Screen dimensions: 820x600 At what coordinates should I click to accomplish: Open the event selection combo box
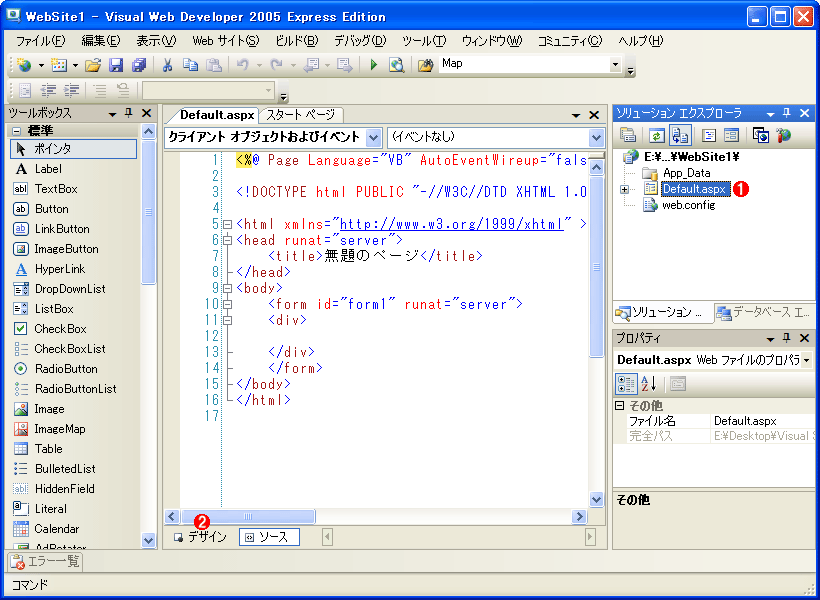595,137
